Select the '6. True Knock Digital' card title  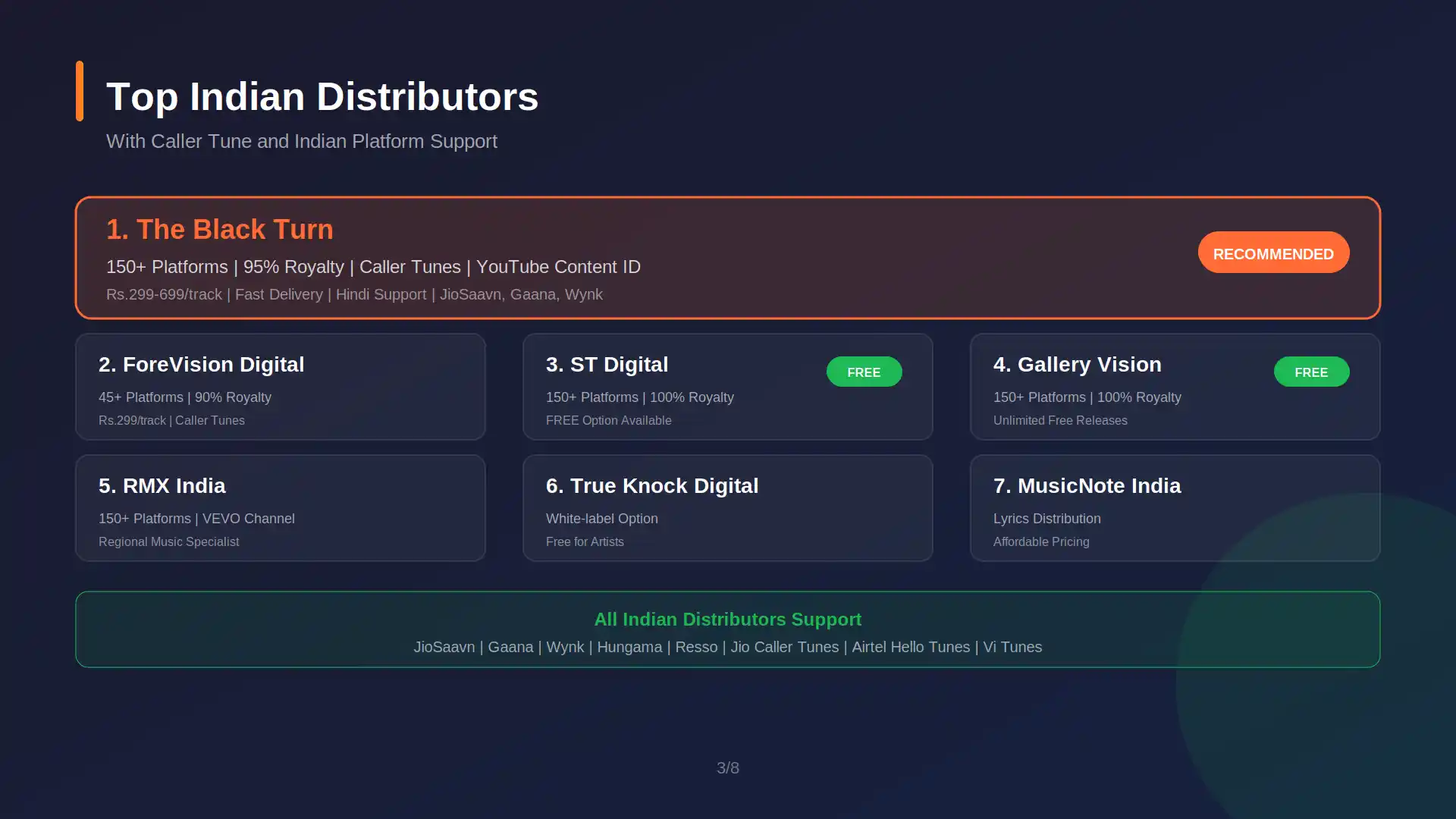pos(652,486)
